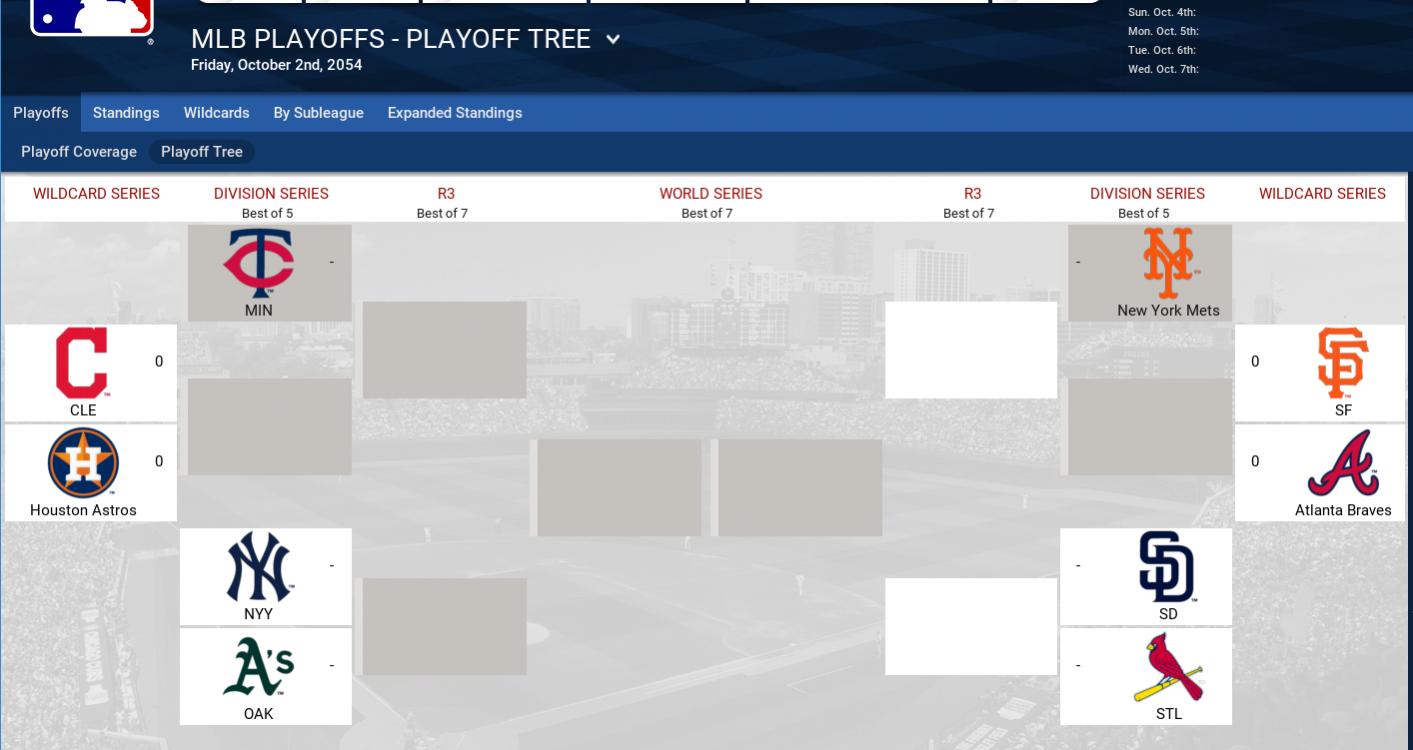Screen dimensions: 1413x750
Task: Click the Atlanta Braves logo
Action: coord(1343,462)
